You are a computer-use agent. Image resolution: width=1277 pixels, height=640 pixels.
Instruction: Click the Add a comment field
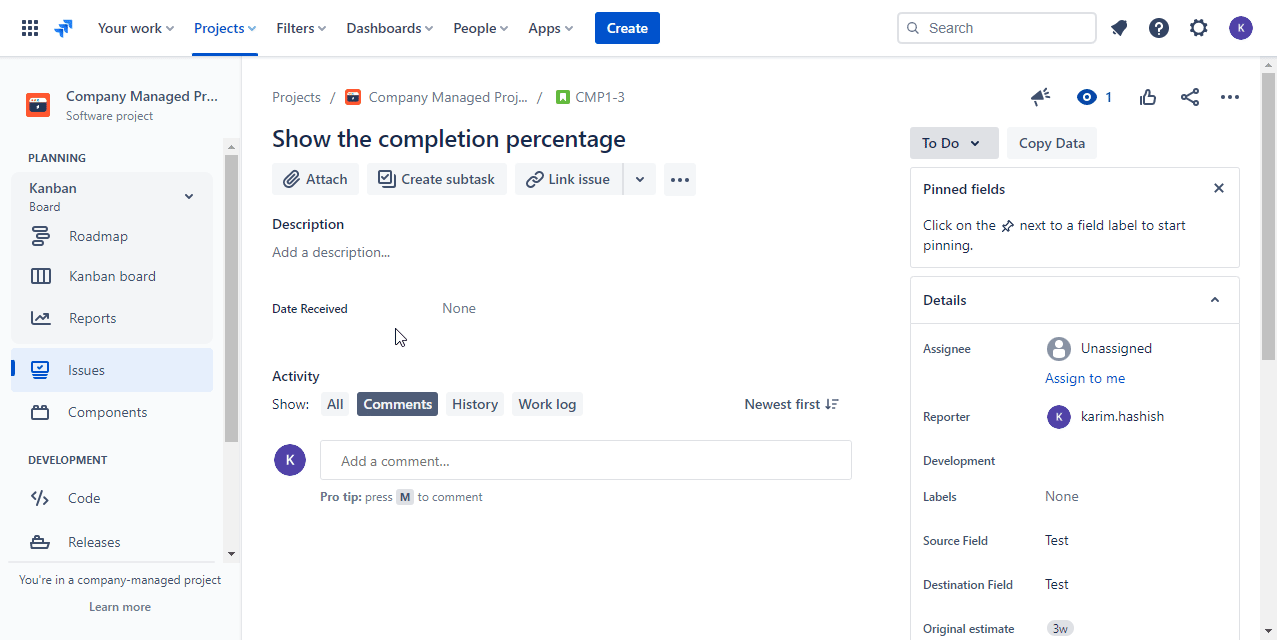tap(585, 459)
